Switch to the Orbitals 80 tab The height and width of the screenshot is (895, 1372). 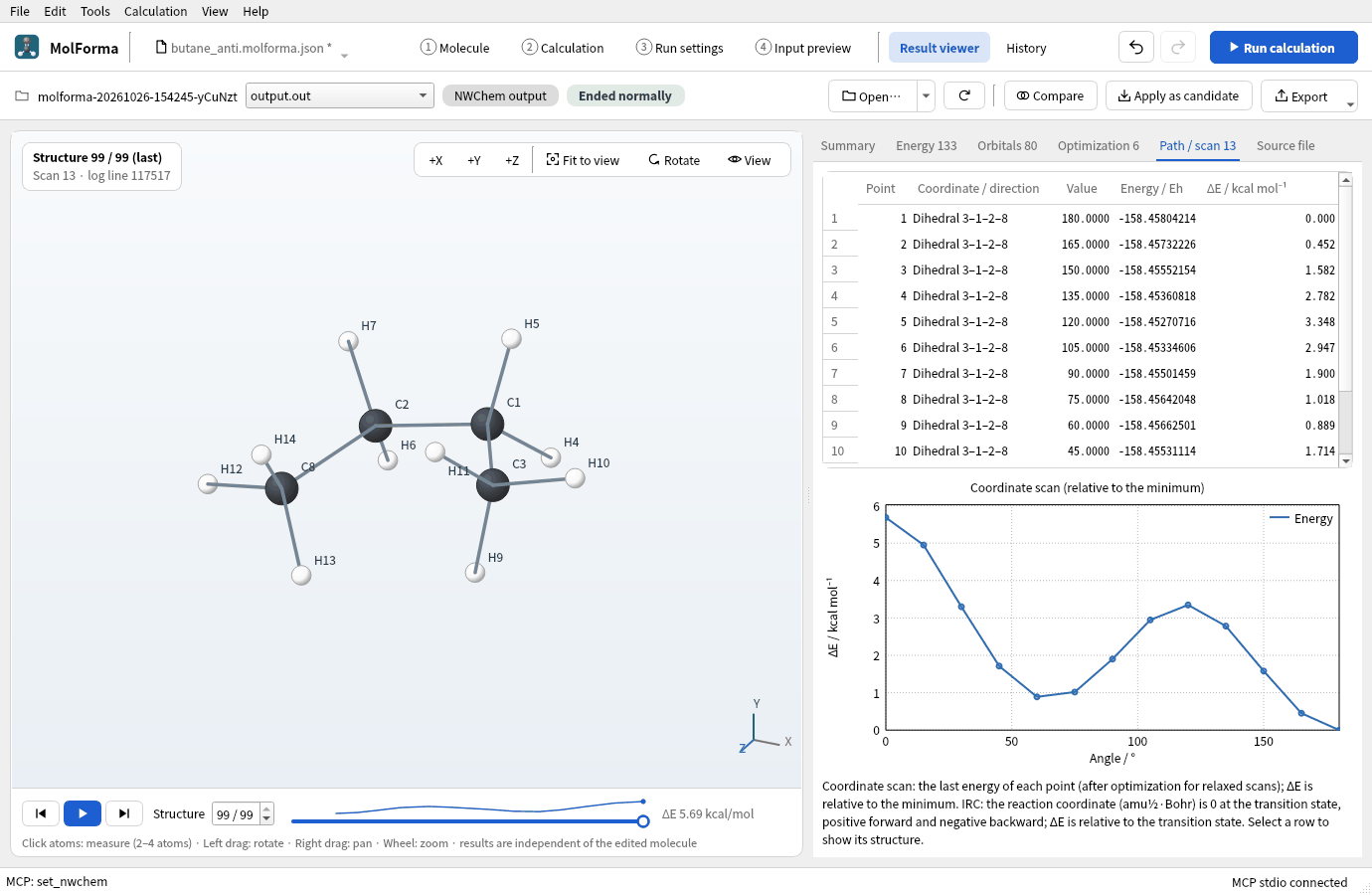[1007, 145]
